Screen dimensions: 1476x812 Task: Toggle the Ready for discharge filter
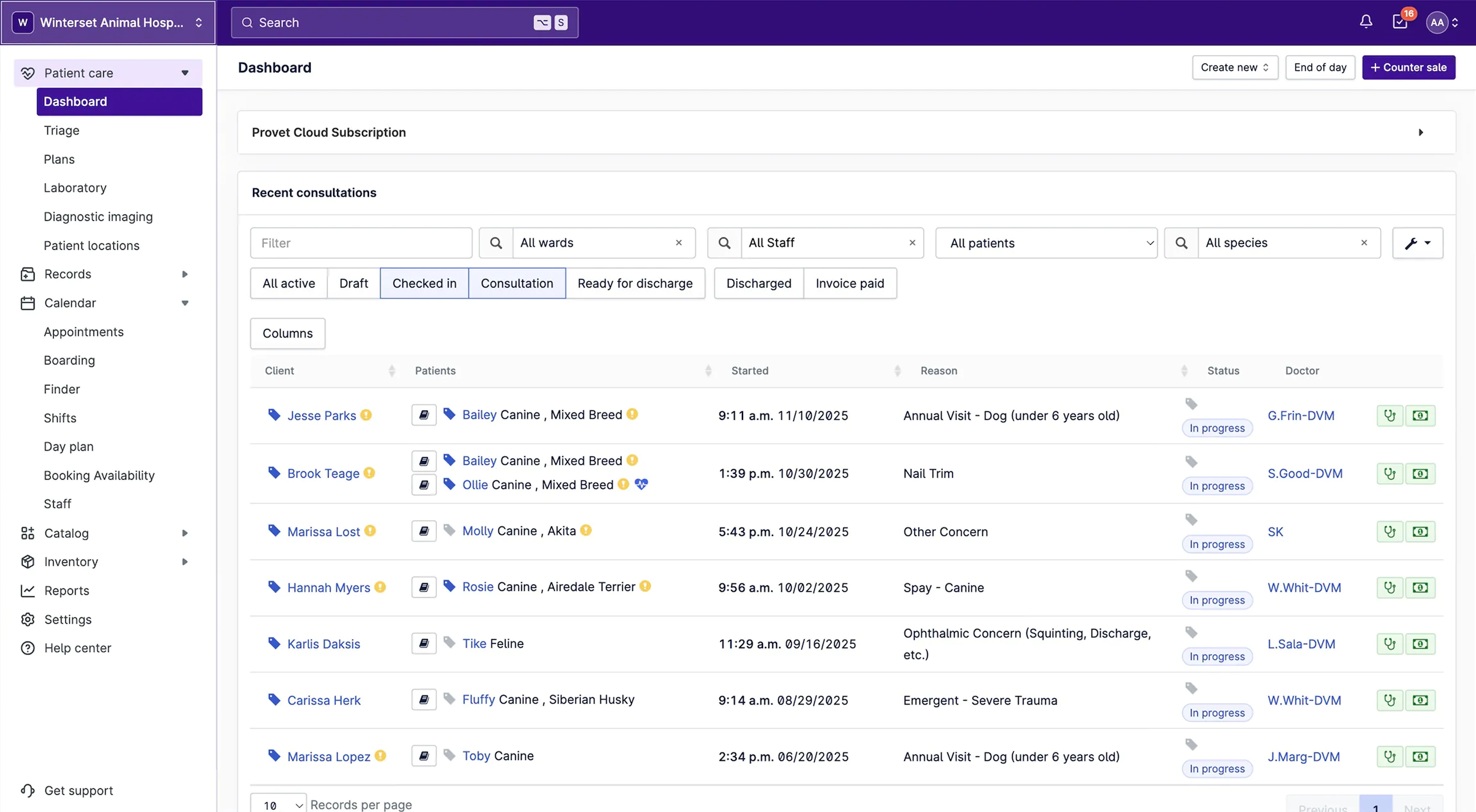pyautogui.click(x=635, y=283)
